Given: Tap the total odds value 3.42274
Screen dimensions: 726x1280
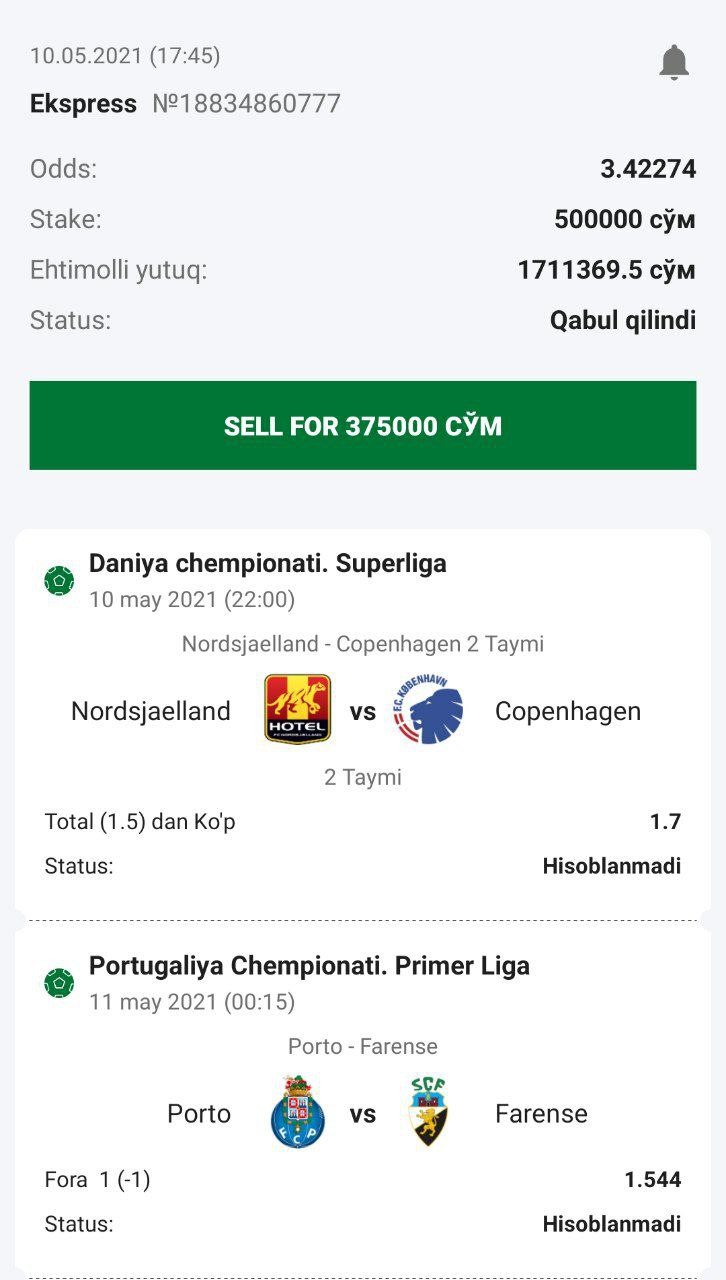Looking at the screenshot, I should click(648, 169).
